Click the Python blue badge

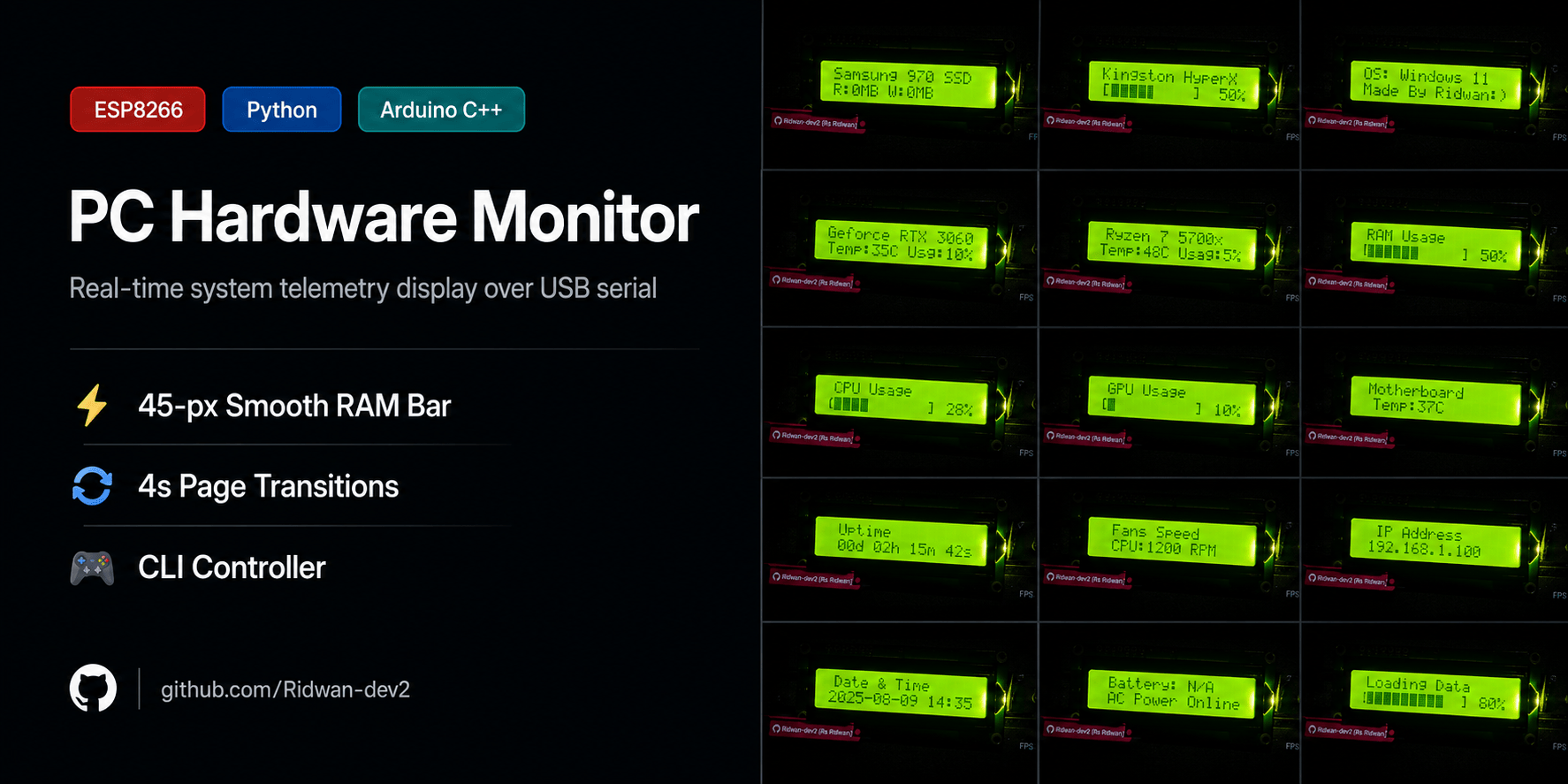(x=282, y=110)
